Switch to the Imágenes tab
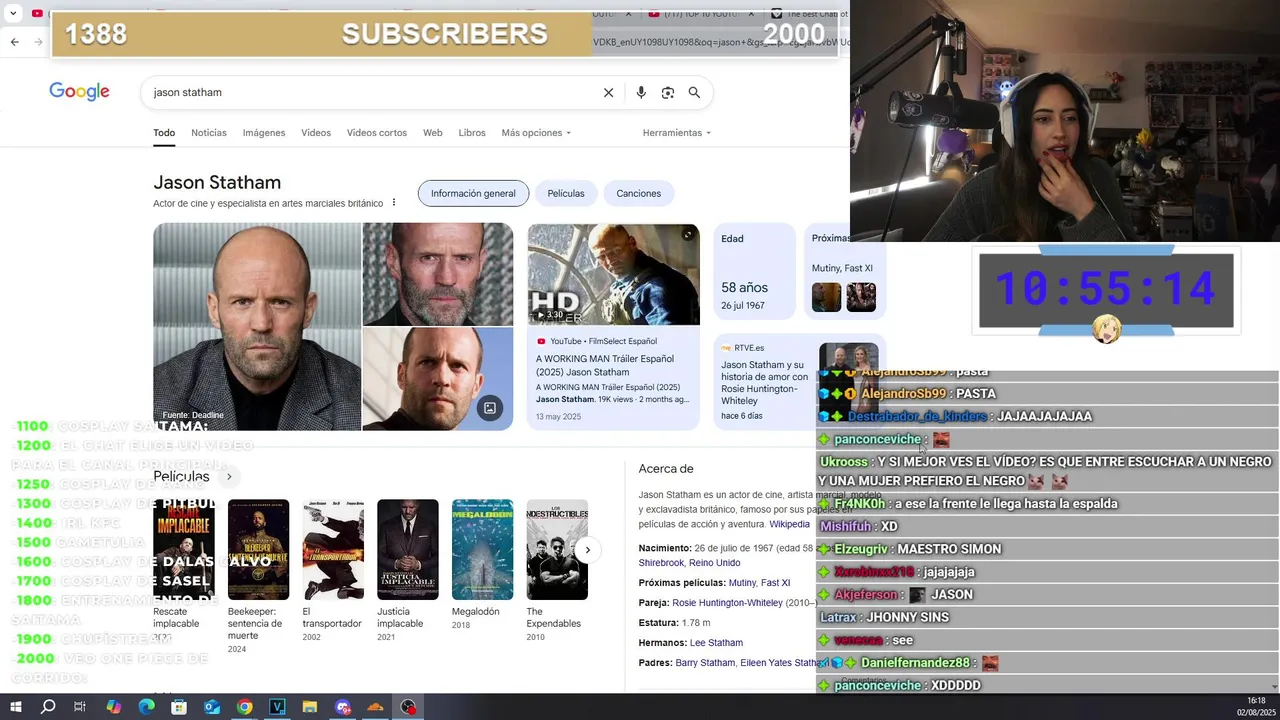This screenshot has width=1280, height=720. pos(264,133)
